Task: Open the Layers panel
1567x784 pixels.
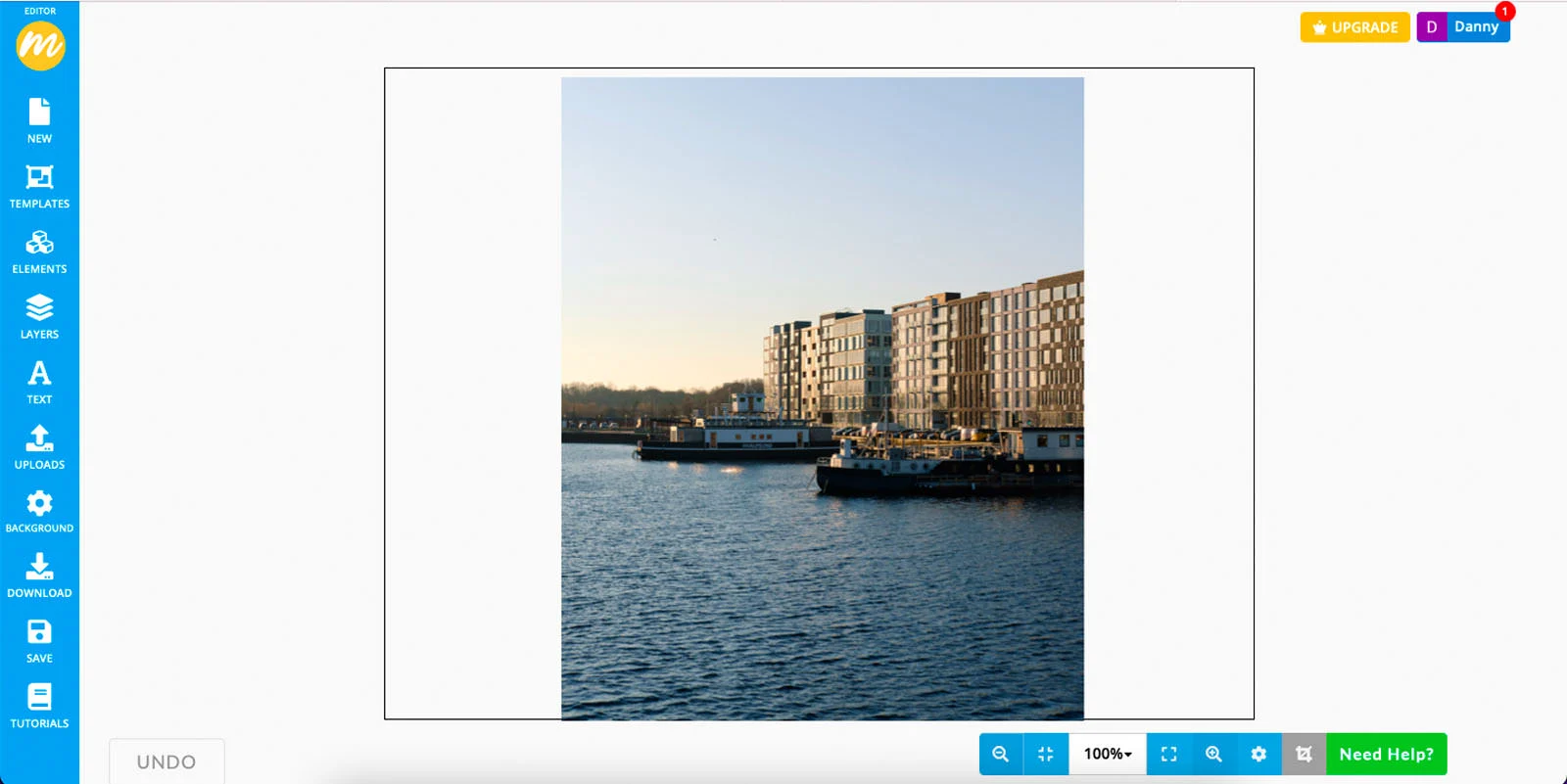Action: [39, 316]
